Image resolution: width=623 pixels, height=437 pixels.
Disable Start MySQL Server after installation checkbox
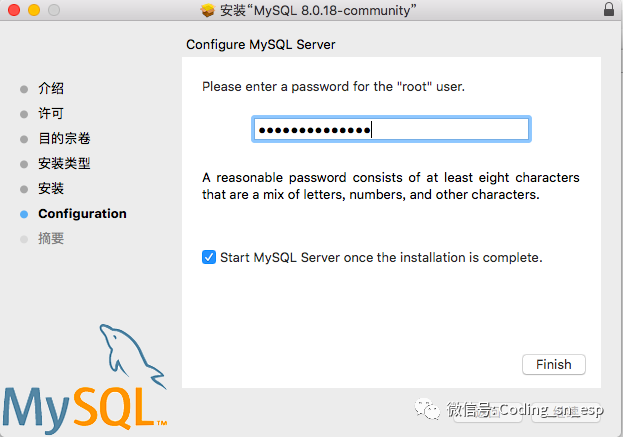click(209, 257)
